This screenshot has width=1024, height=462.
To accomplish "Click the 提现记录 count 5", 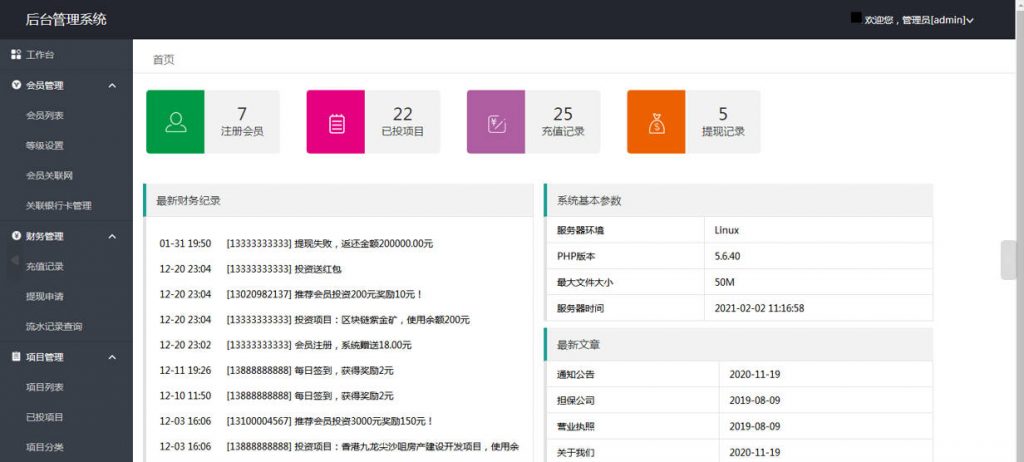I will tap(724, 114).
